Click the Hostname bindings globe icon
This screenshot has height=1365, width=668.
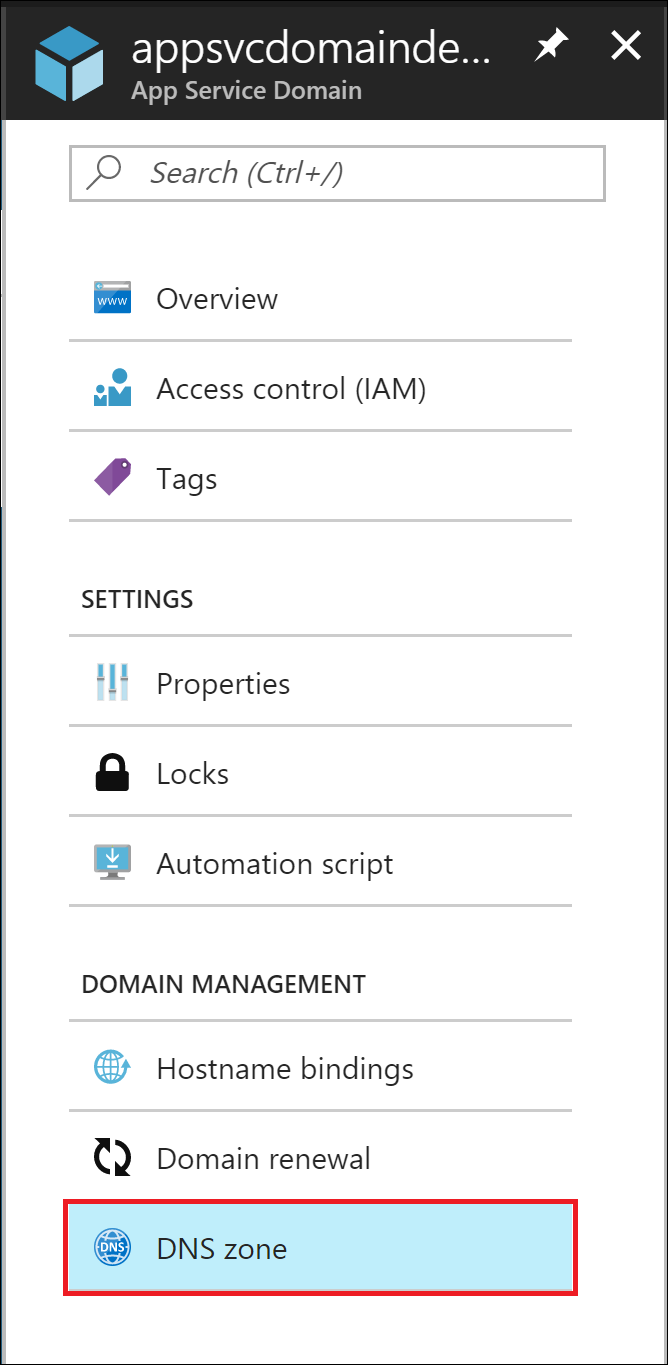pyautogui.click(x=112, y=1068)
